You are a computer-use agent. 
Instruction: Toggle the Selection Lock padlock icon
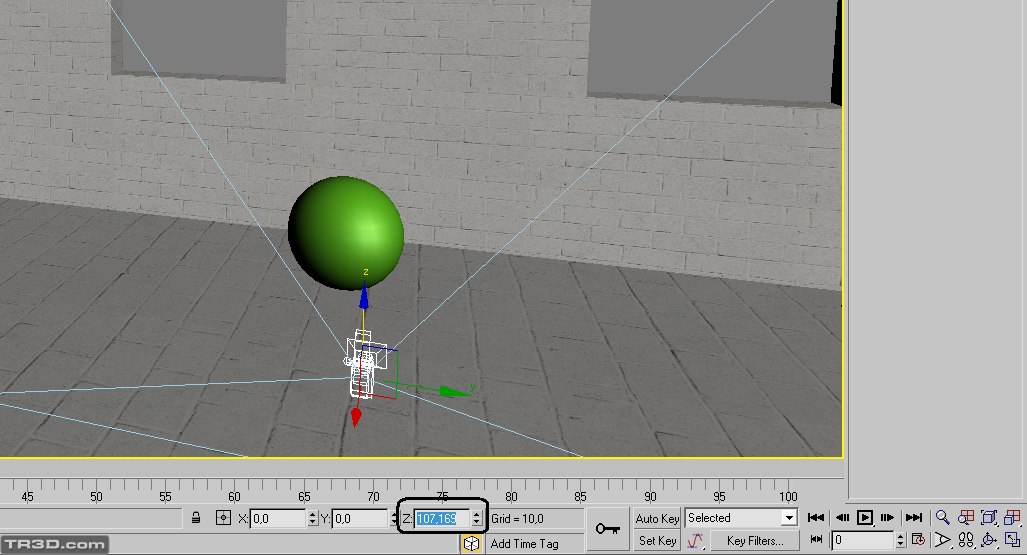click(x=196, y=518)
